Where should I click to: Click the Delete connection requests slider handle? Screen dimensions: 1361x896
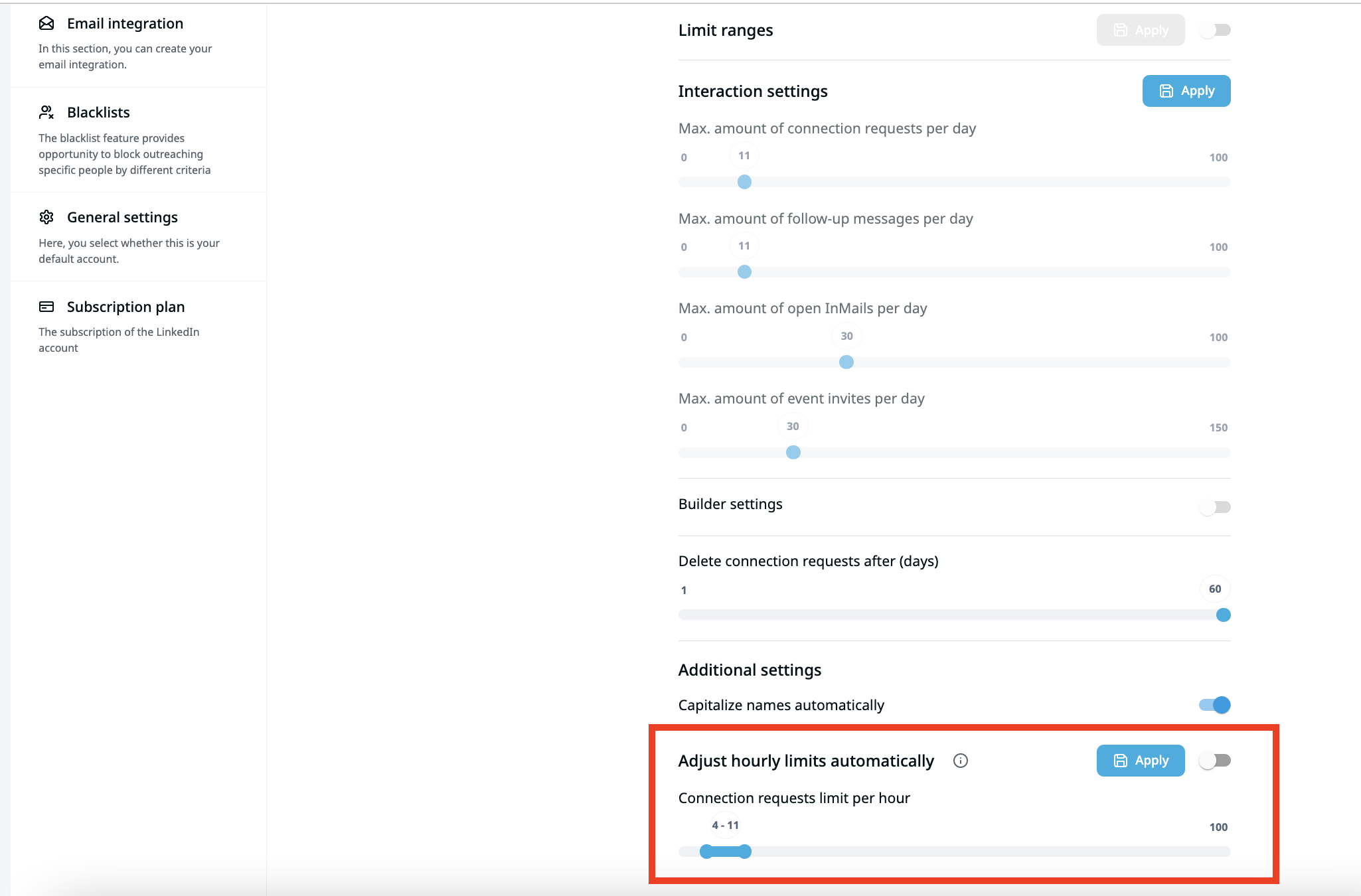click(1223, 615)
